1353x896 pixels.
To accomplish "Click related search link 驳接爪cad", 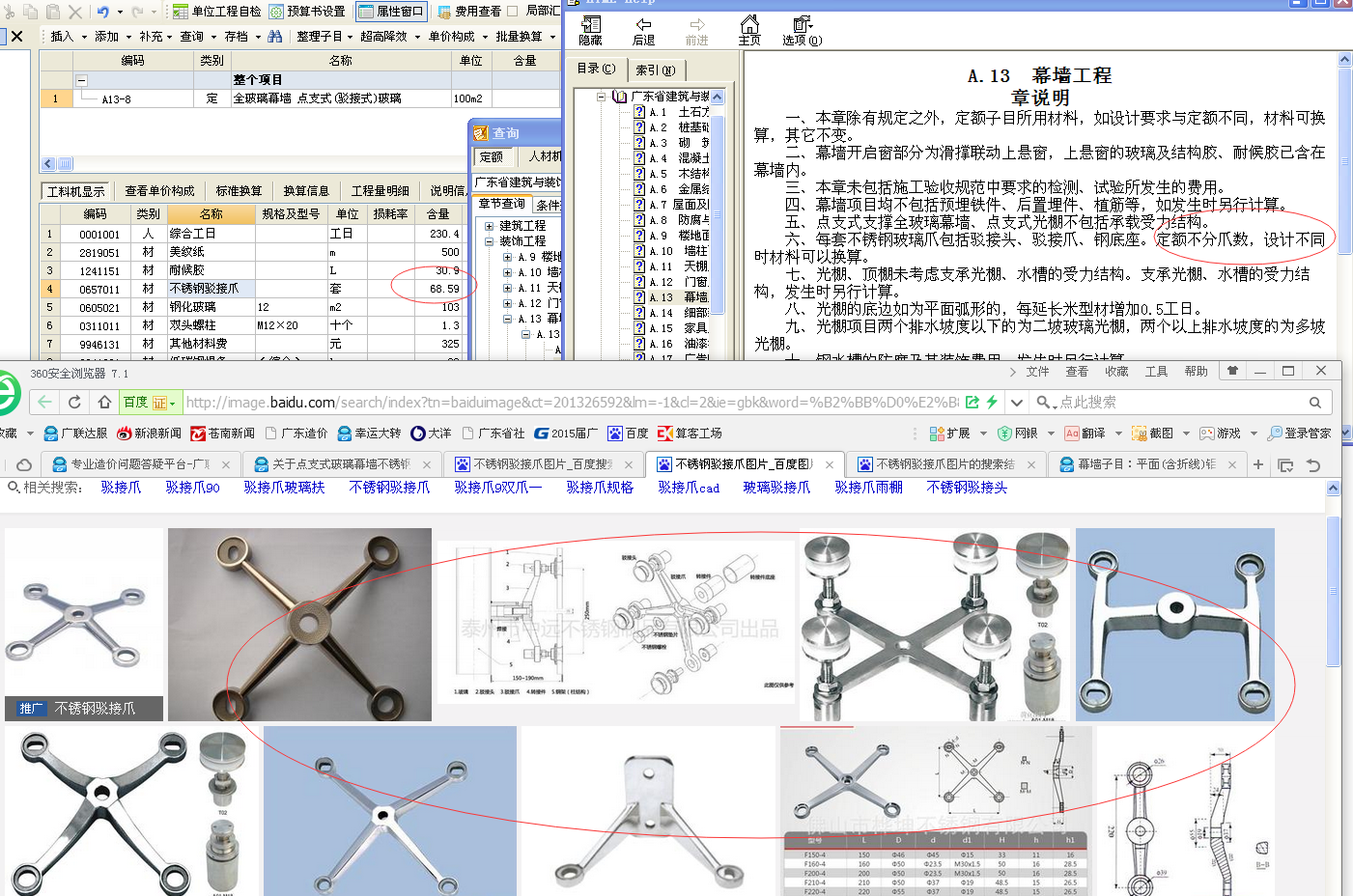I will [689, 488].
